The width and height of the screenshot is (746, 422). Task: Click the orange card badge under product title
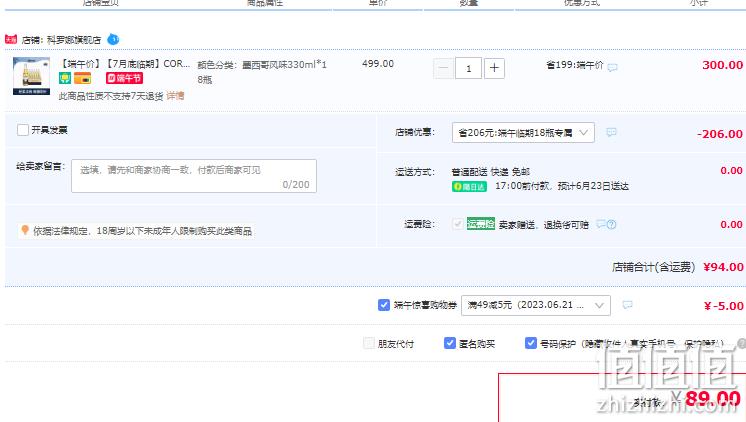(x=82, y=78)
